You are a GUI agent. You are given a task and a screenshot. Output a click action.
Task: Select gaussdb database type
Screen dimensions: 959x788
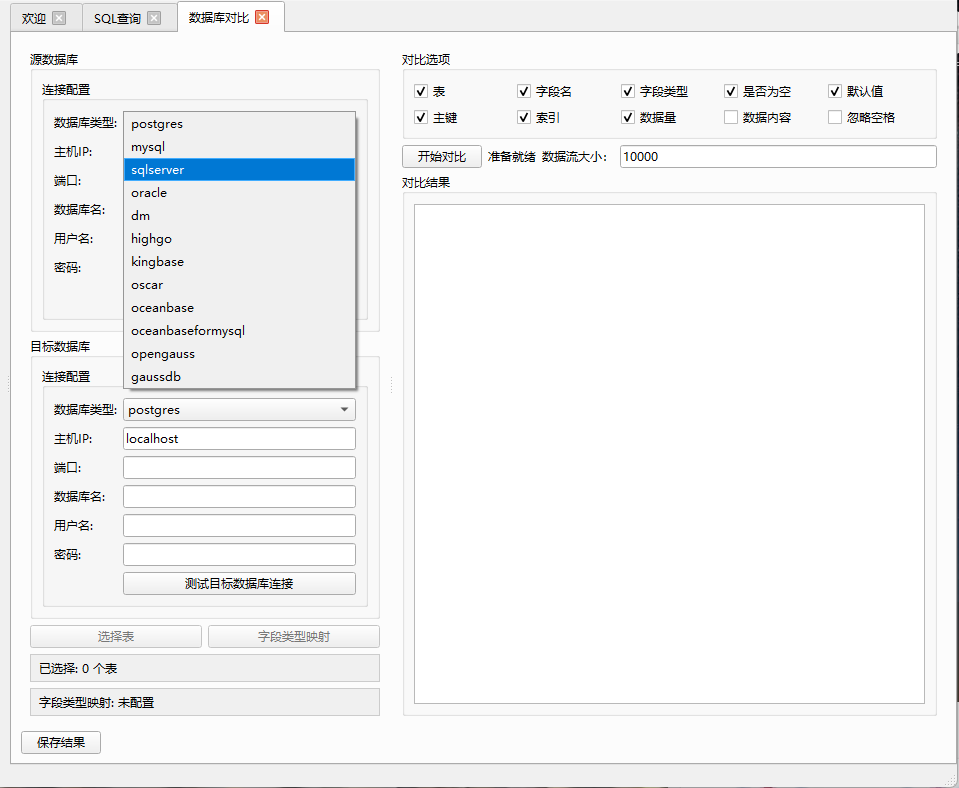tap(239, 377)
